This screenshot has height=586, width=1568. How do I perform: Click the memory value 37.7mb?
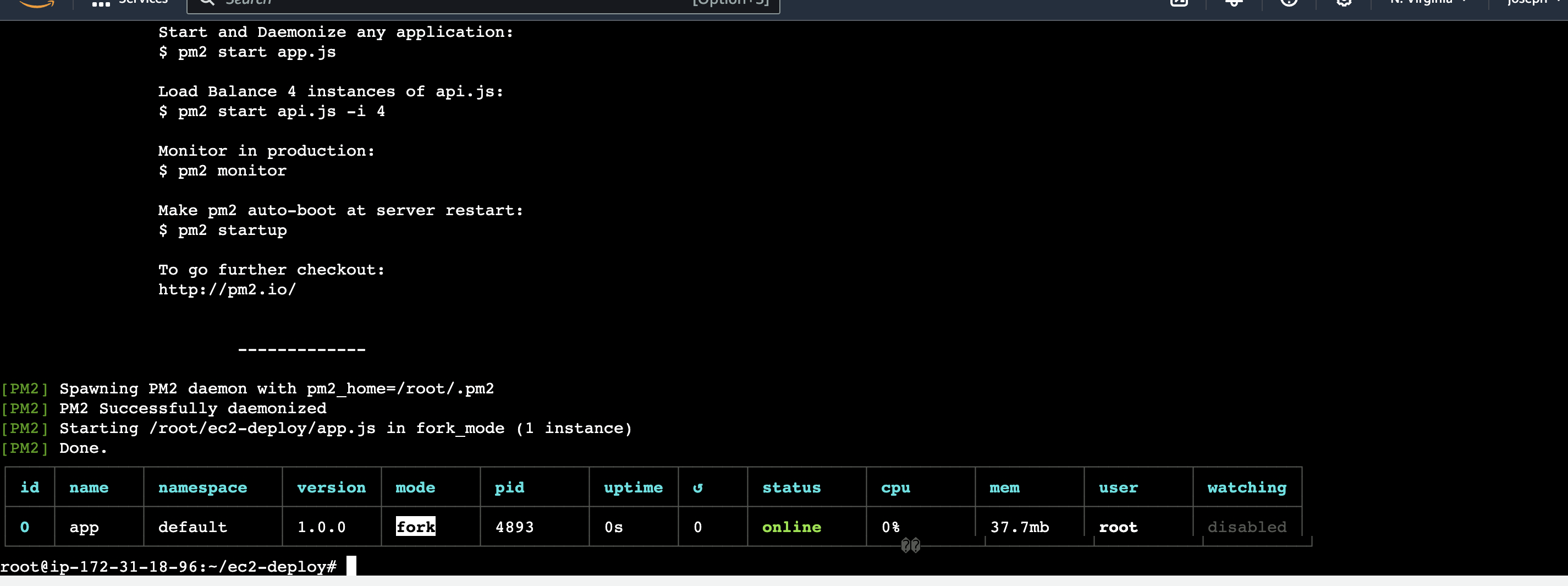click(x=1020, y=527)
